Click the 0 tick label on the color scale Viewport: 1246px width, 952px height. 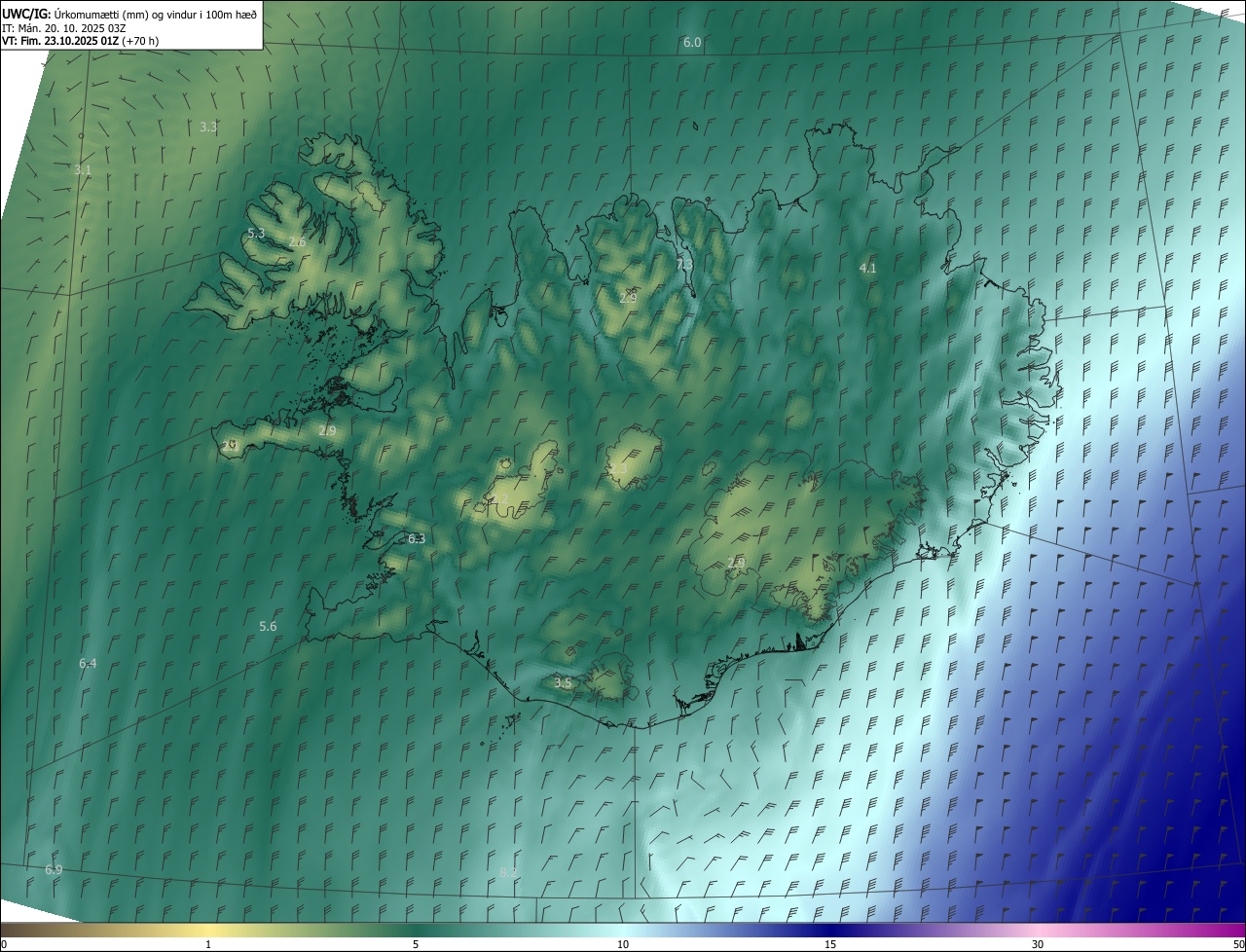(x=4, y=944)
